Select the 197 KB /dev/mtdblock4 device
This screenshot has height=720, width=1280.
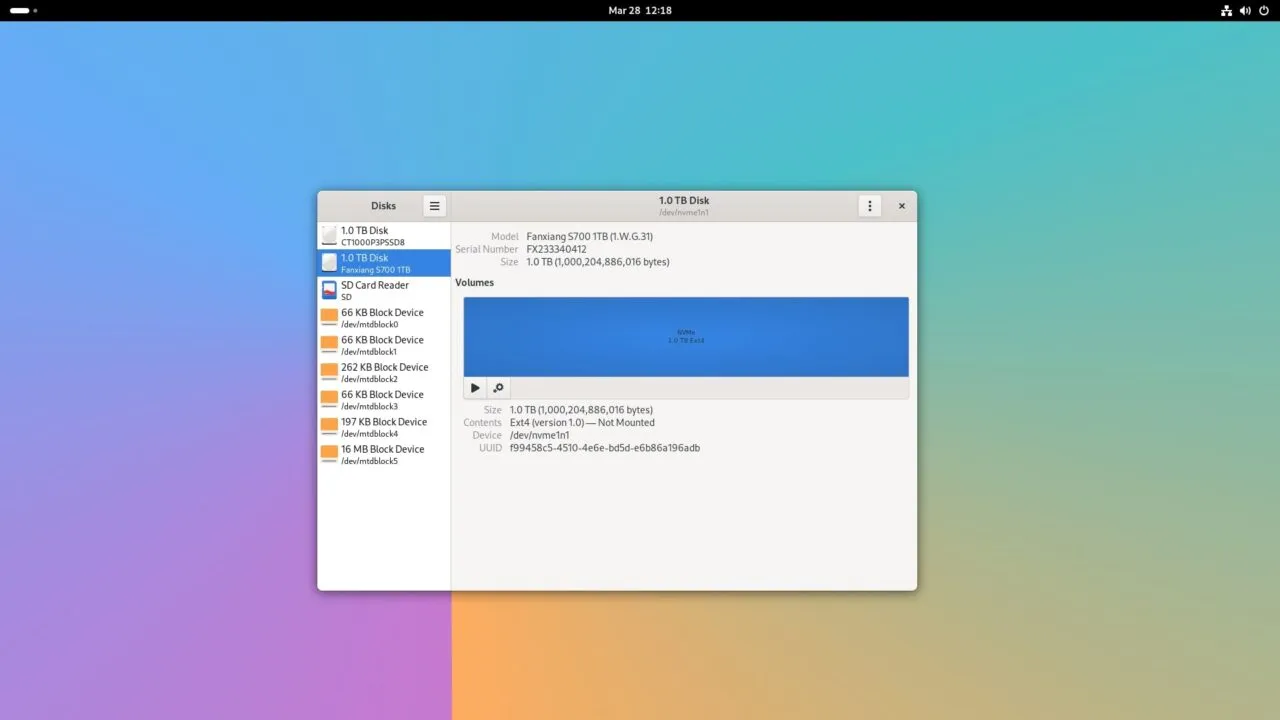pyautogui.click(x=384, y=427)
